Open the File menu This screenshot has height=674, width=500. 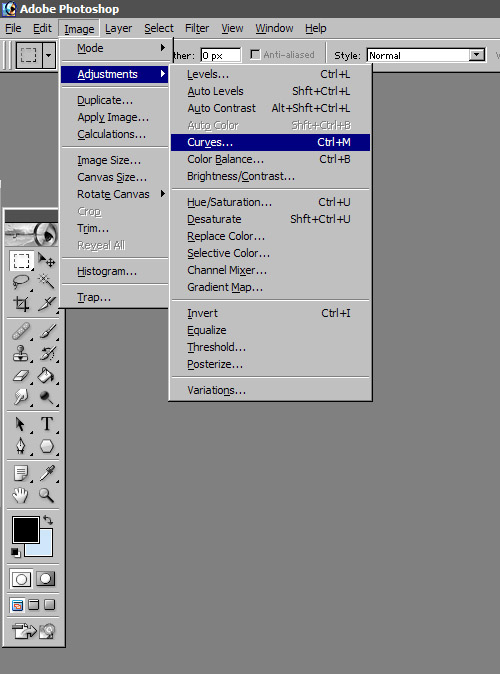[x=13, y=28]
